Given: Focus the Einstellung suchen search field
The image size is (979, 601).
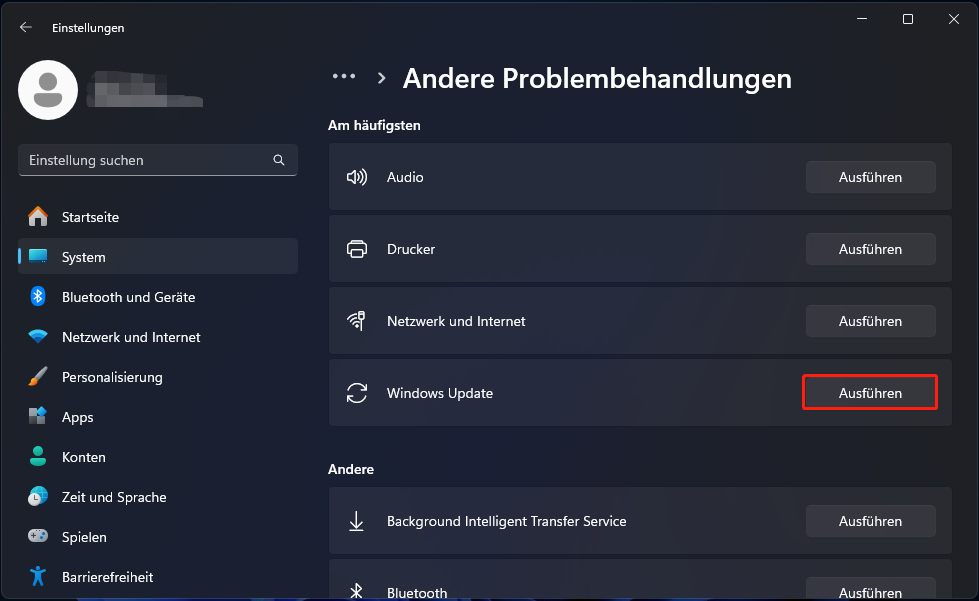Looking at the screenshot, I should [158, 160].
